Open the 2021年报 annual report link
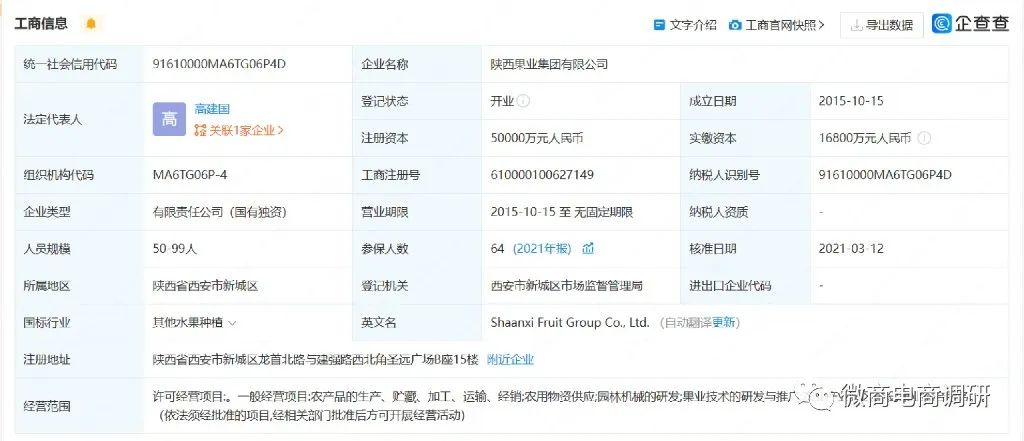Image resolution: width=1024 pixels, height=441 pixels. click(x=542, y=248)
